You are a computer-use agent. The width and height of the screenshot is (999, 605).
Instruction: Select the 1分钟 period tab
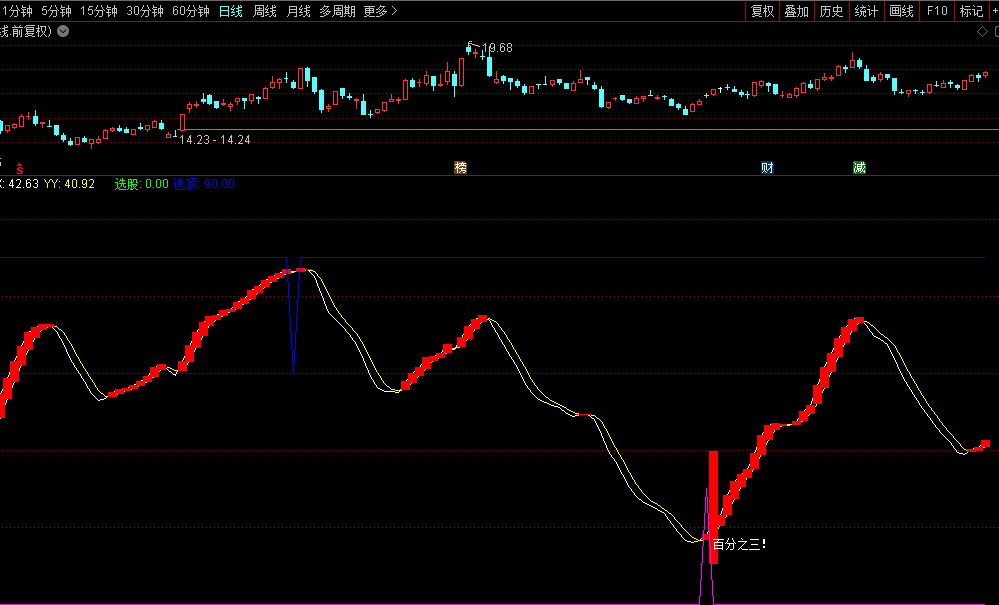pos(16,11)
